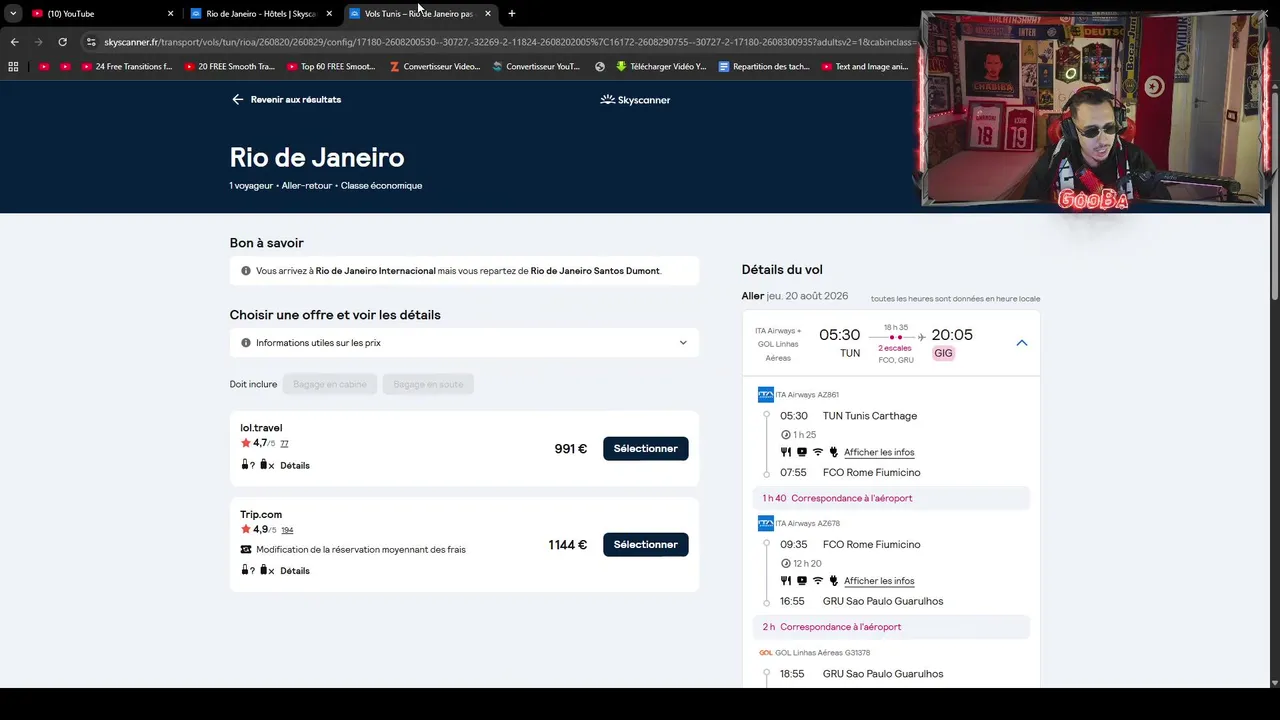
Task: Focus the skyscanner.fr address bar
Action: pos(510,42)
